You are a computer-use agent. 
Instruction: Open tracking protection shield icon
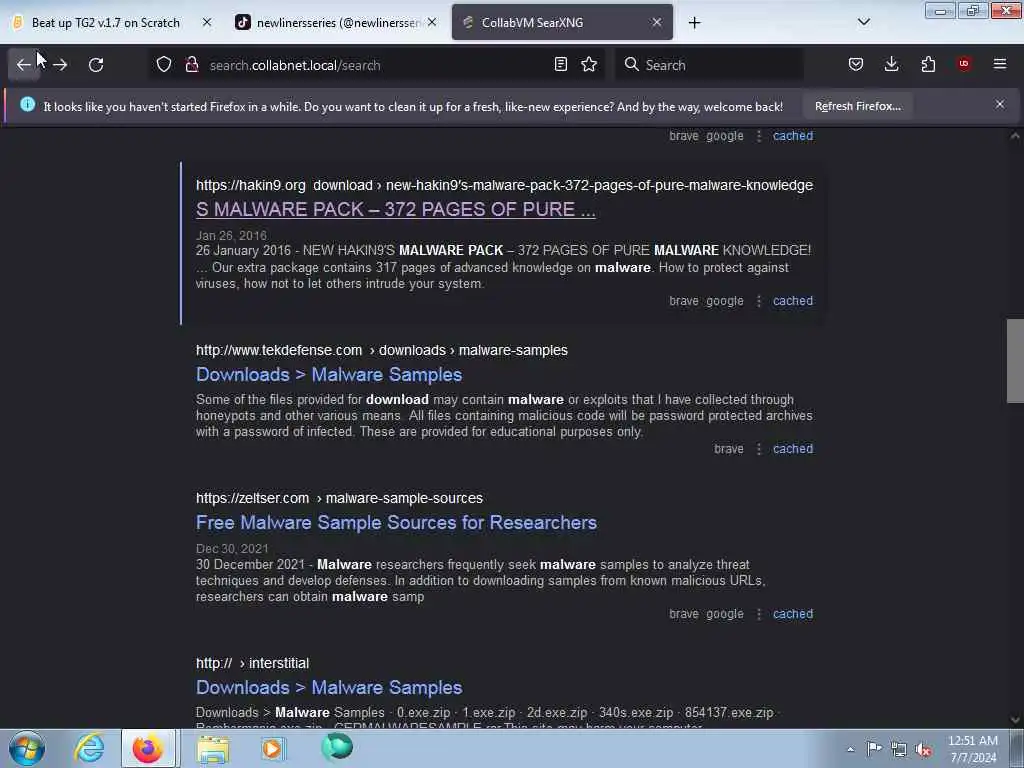pyautogui.click(x=164, y=65)
